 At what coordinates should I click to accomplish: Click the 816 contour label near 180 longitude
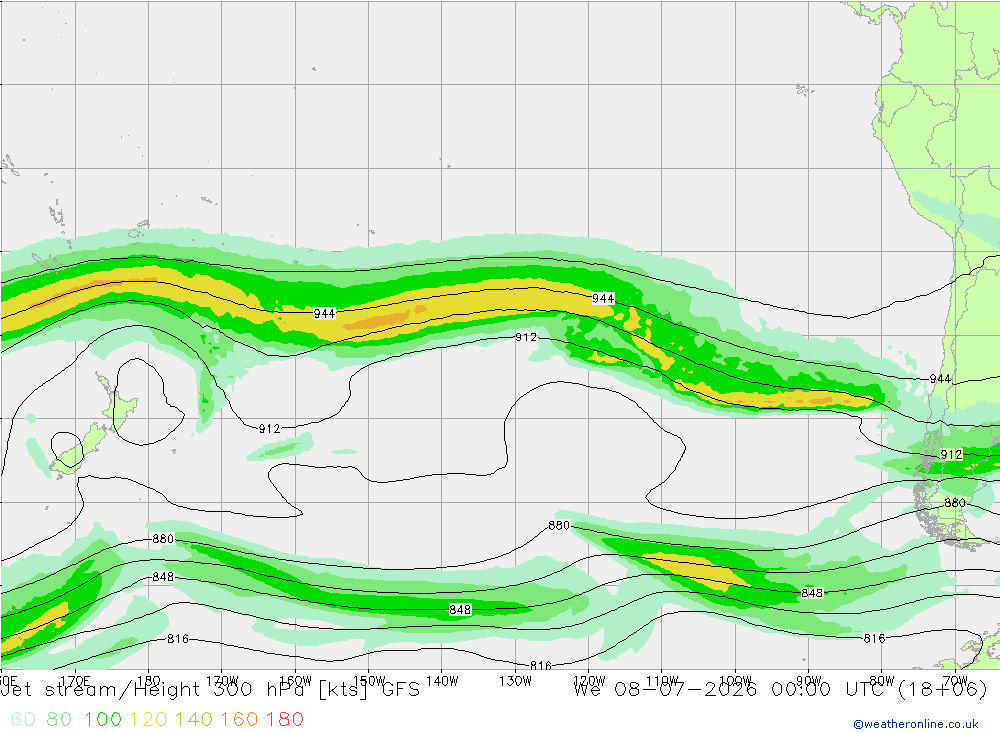178,639
